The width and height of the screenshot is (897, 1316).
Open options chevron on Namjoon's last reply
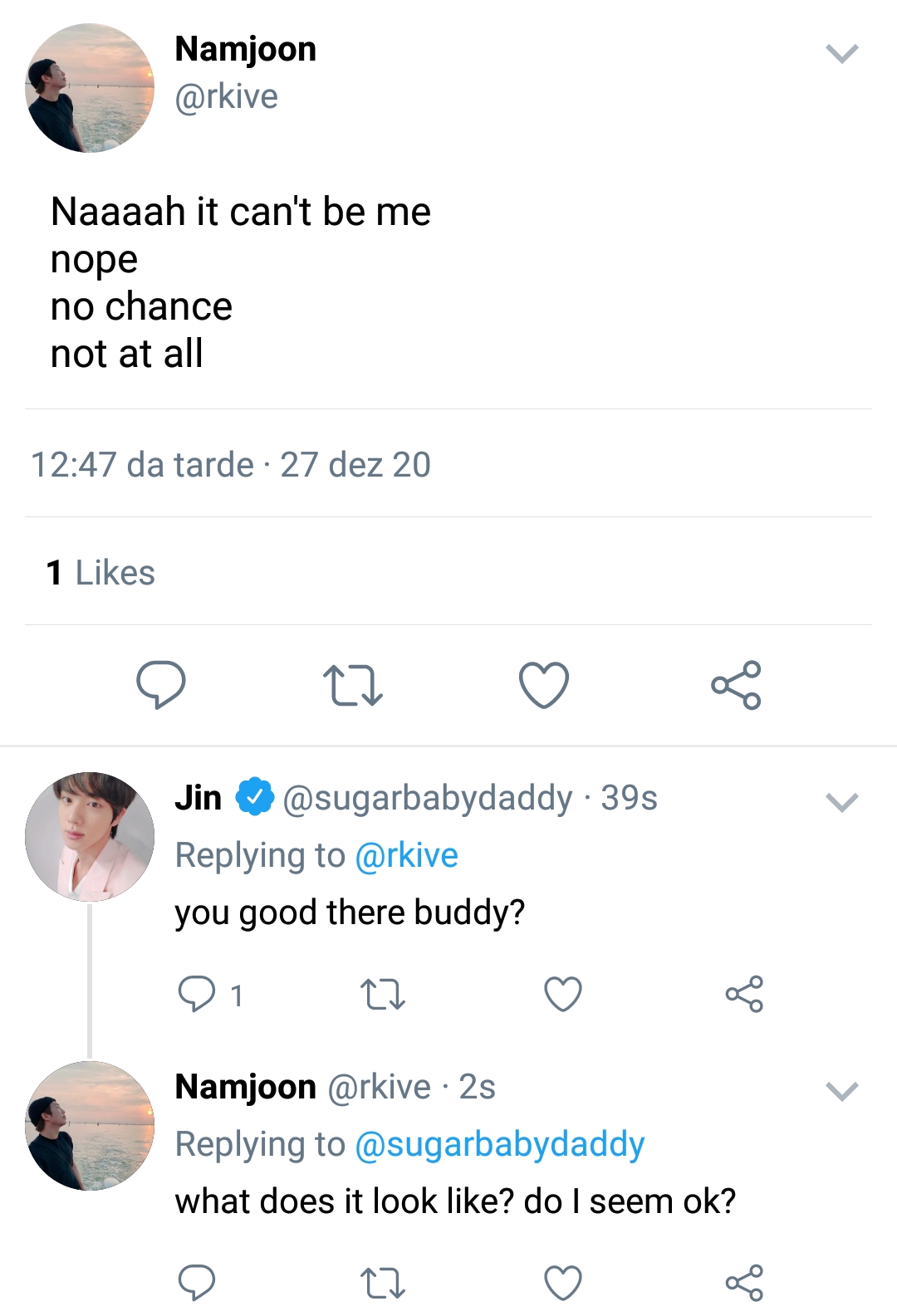tap(842, 1091)
